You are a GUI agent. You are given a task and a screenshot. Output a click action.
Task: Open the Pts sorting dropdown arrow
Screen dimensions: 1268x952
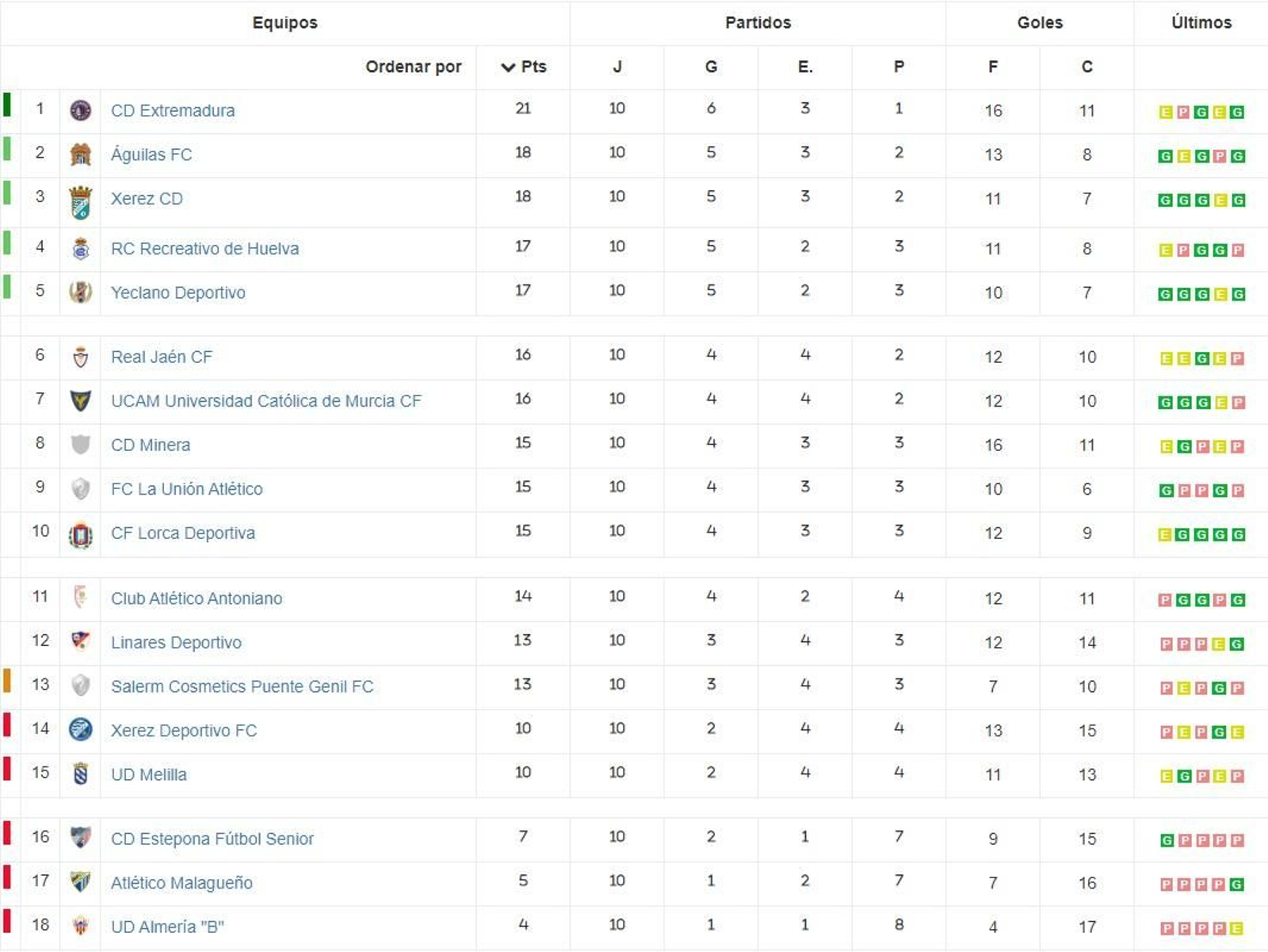point(507,67)
